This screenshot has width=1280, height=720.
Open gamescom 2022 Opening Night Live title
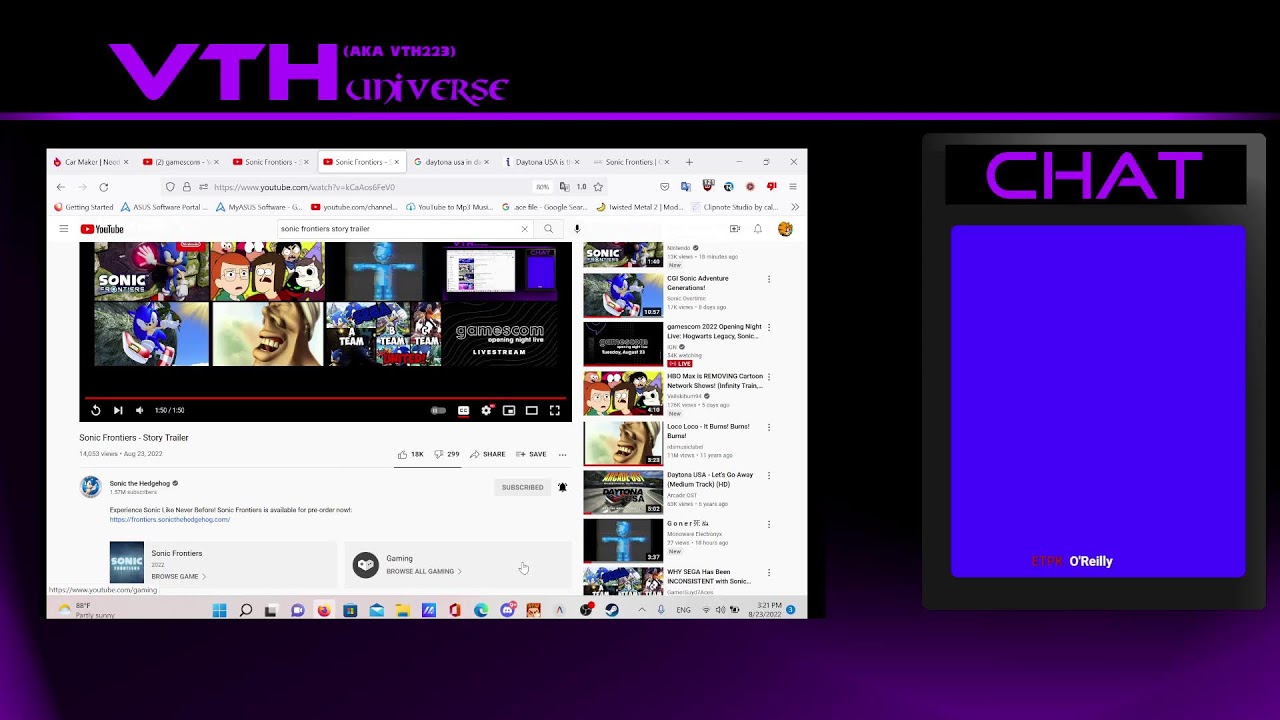(714, 331)
